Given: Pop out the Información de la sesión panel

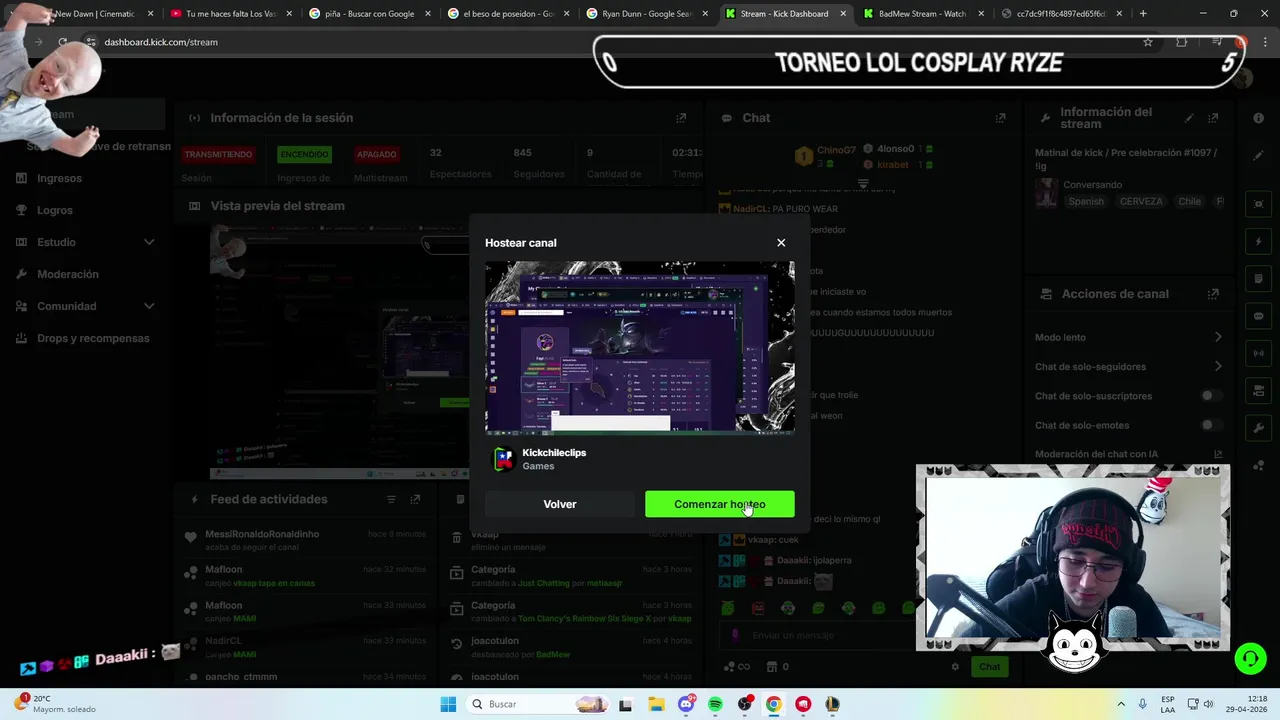Looking at the screenshot, I should 681,118.
